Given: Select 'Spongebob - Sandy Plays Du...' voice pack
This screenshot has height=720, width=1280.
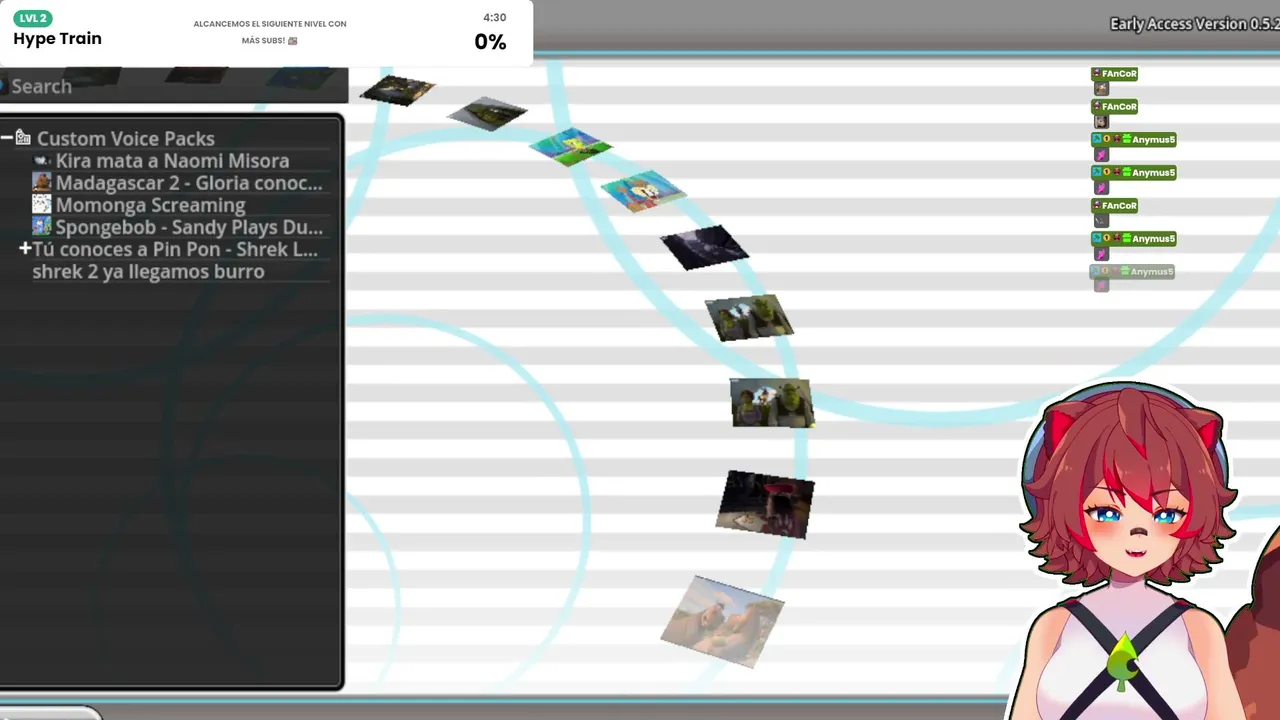Looking at the screenshot, I should click(189, 227).
